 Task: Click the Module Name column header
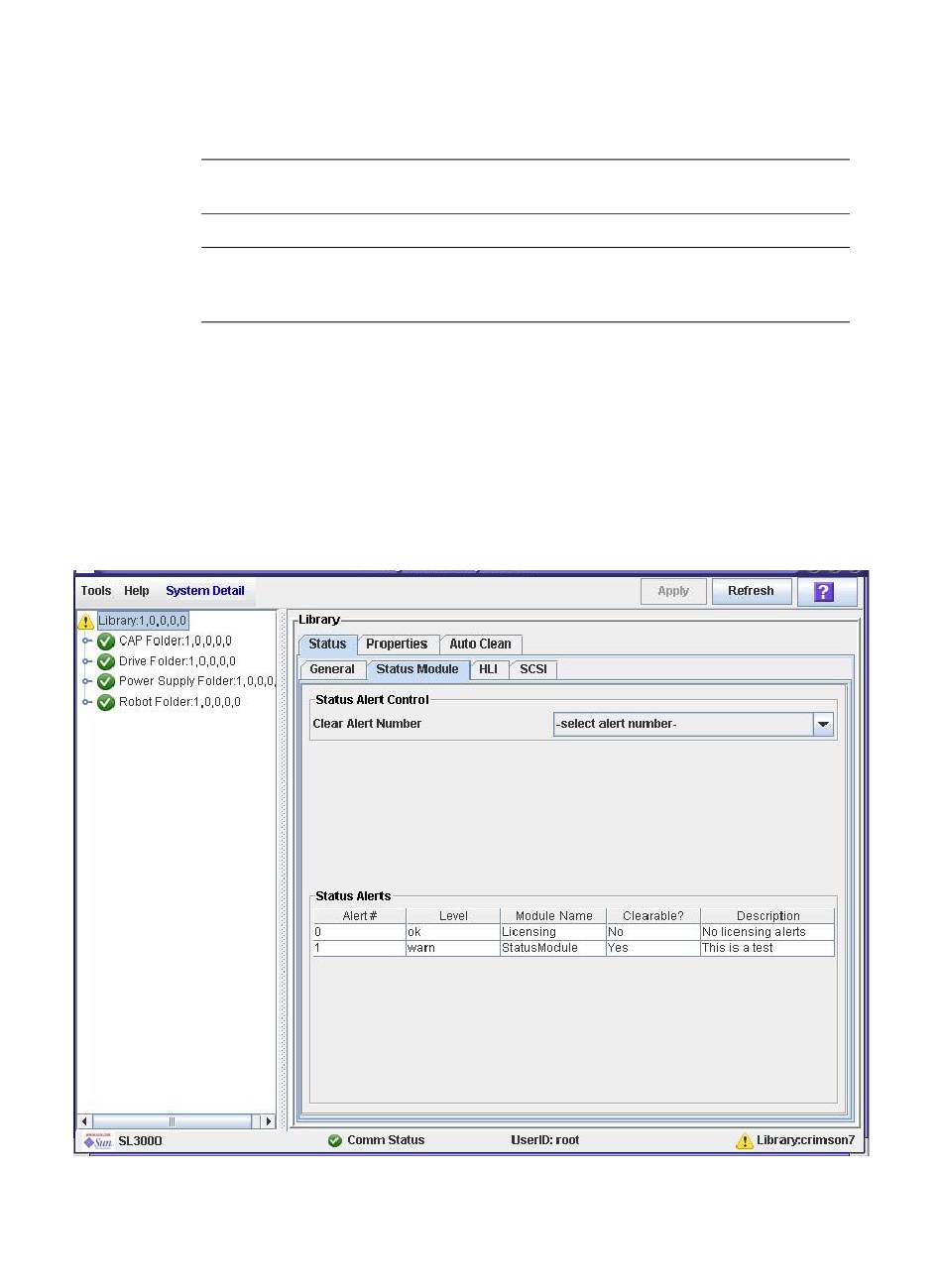[553, 916]
